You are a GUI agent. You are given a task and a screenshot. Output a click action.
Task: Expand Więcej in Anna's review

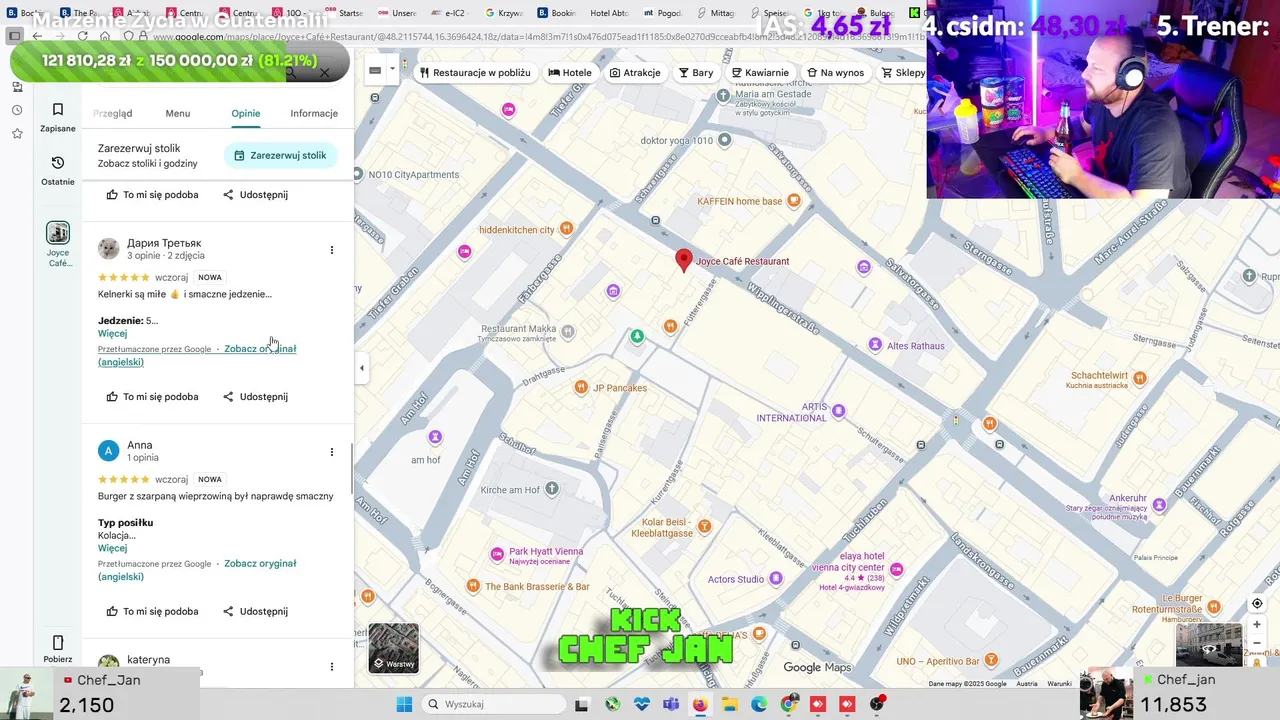coord(112,549)
